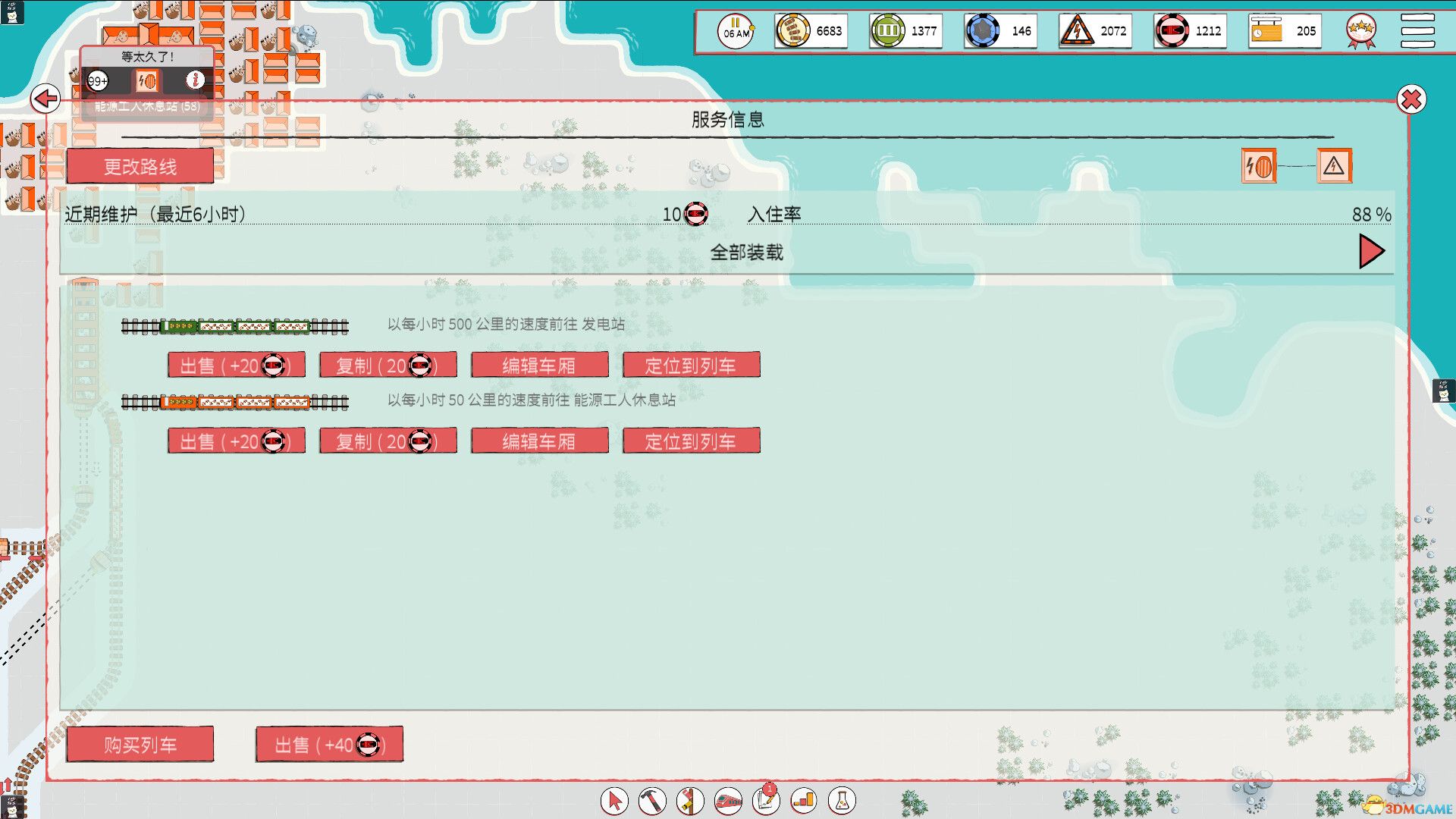
Task: Click the electricity hazard counter showing 2072
Action: click(1094, 30)
